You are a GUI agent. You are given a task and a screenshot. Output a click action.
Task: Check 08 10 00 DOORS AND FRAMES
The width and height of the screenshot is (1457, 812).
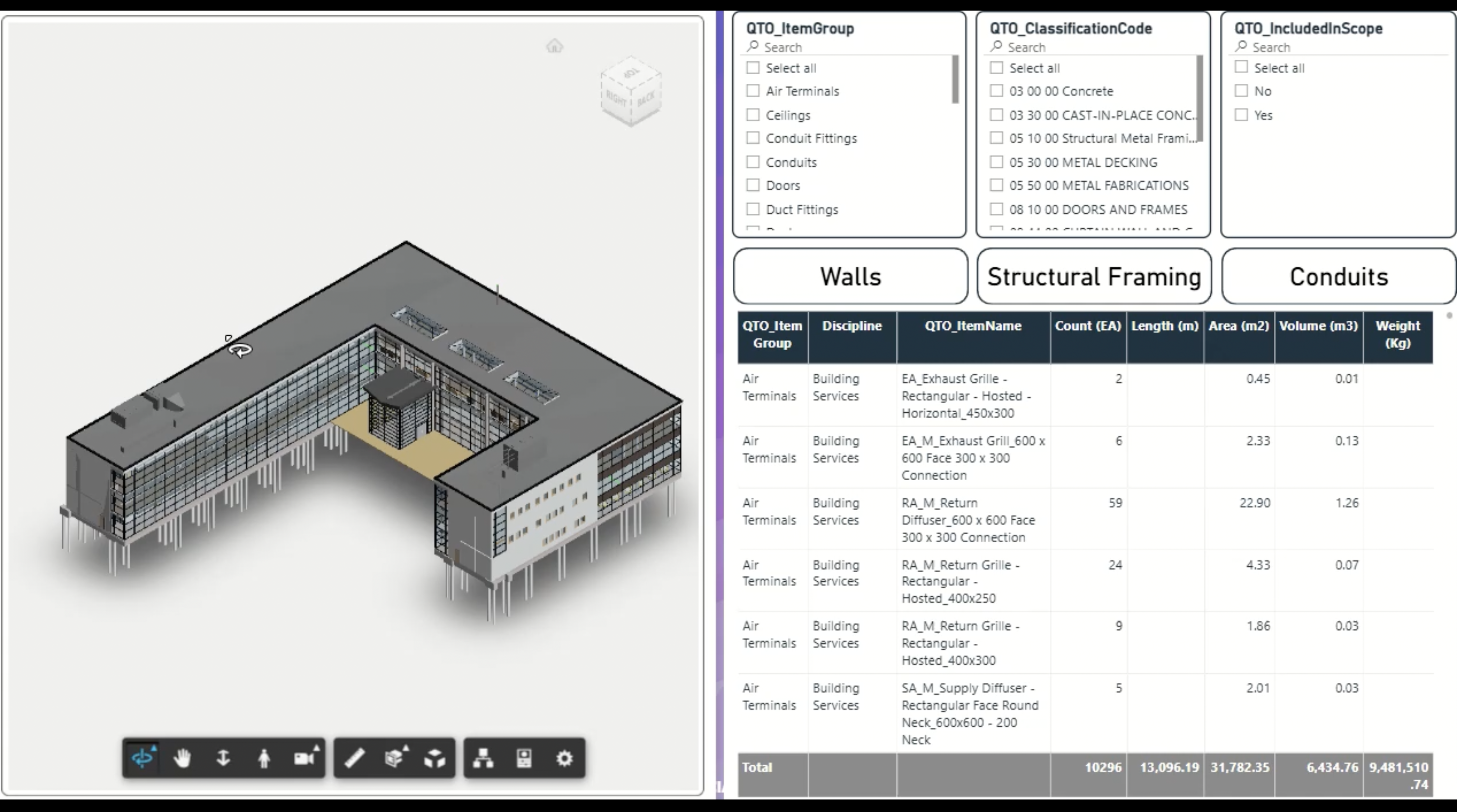(996, 209)
